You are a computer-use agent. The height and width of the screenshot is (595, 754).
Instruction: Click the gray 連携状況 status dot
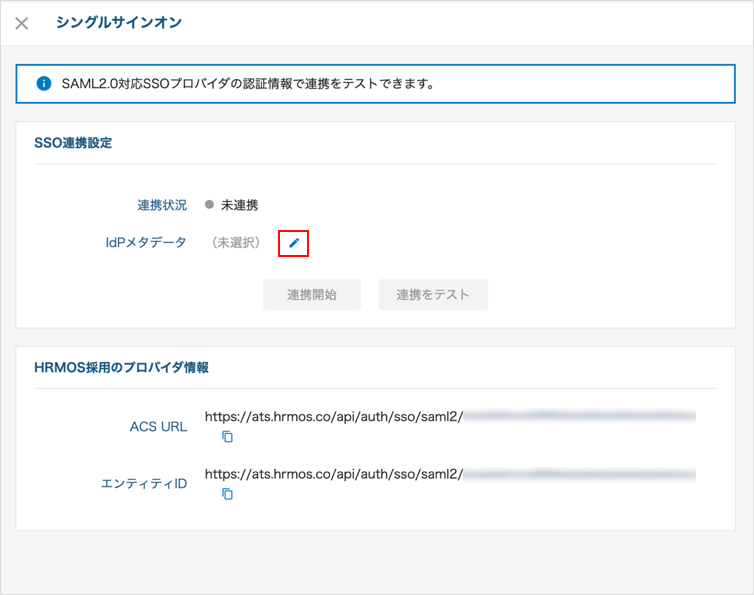coord(209,204)
